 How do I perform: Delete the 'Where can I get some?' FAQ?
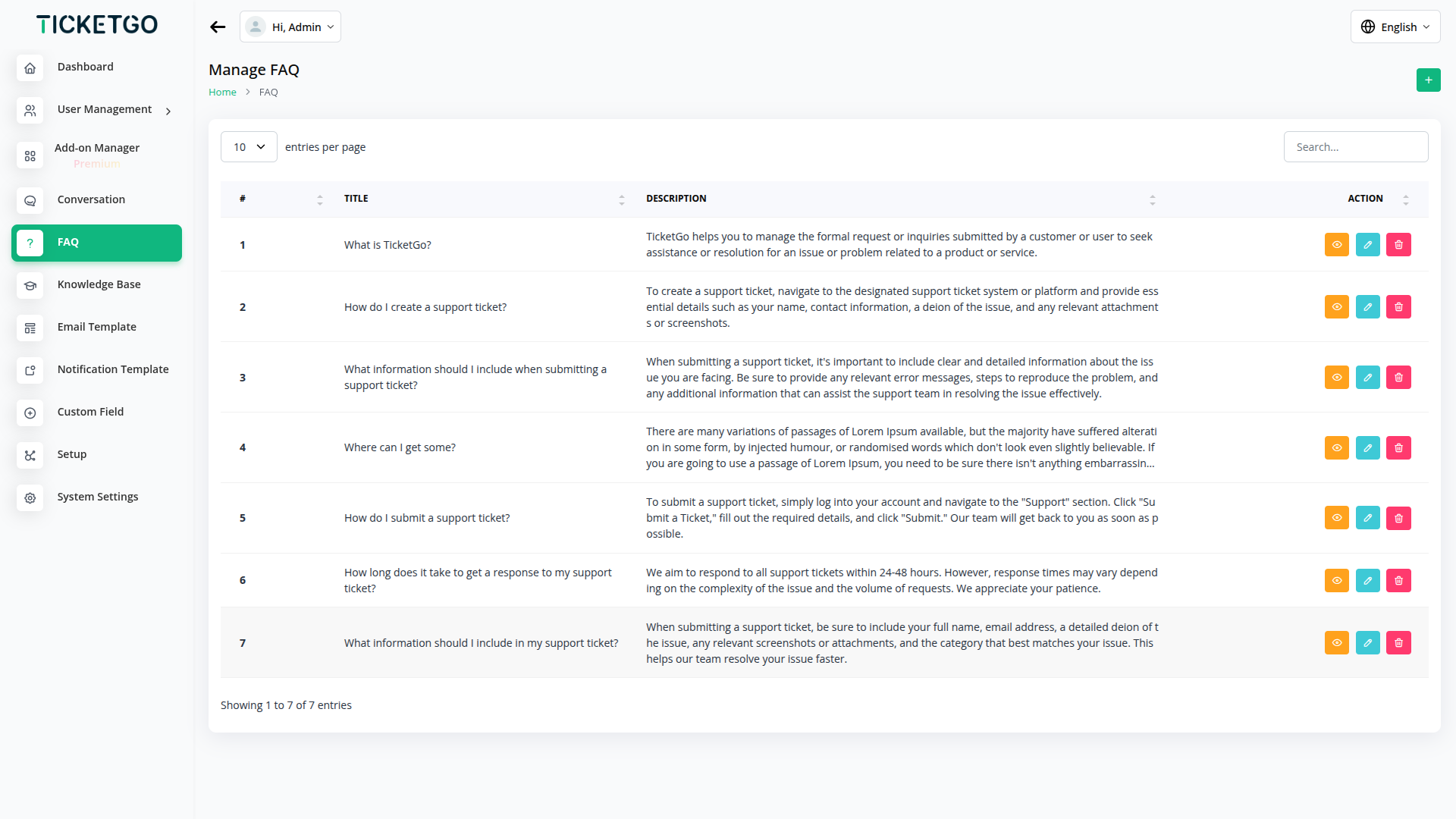(1398, 448)
